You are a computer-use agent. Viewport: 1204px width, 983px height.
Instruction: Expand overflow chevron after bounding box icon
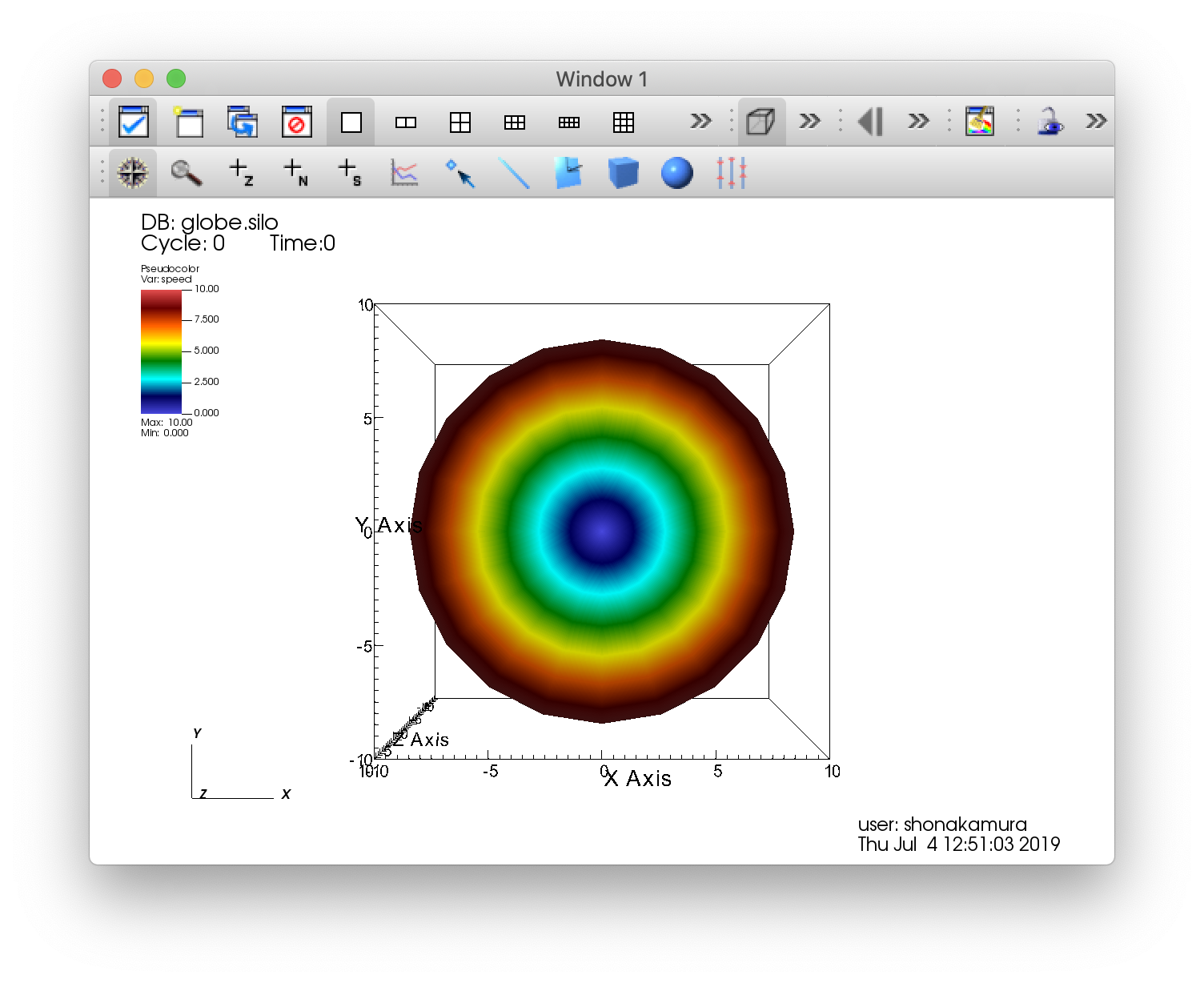click(x=809, y=122)
